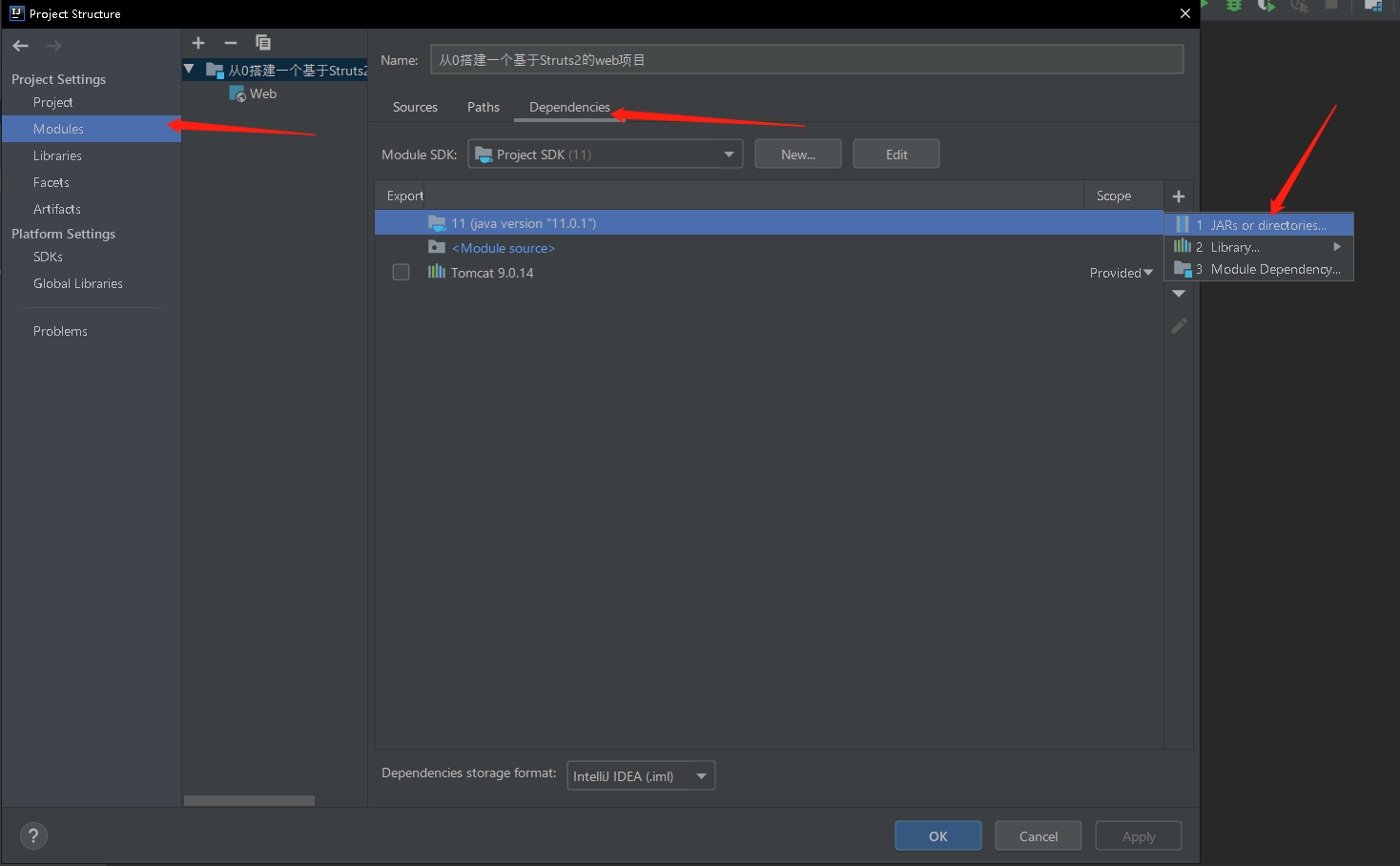Open the Library submenu in the popup

[1259, 247]
